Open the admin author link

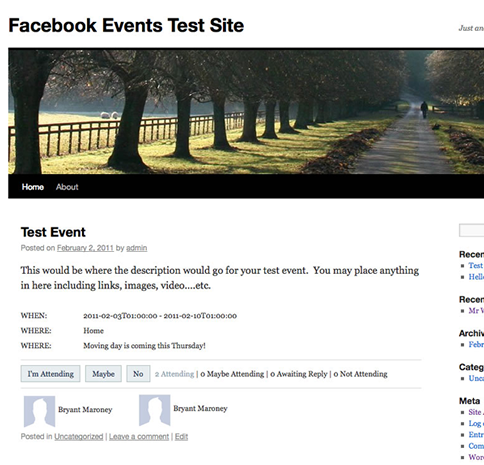click(137, 248)
